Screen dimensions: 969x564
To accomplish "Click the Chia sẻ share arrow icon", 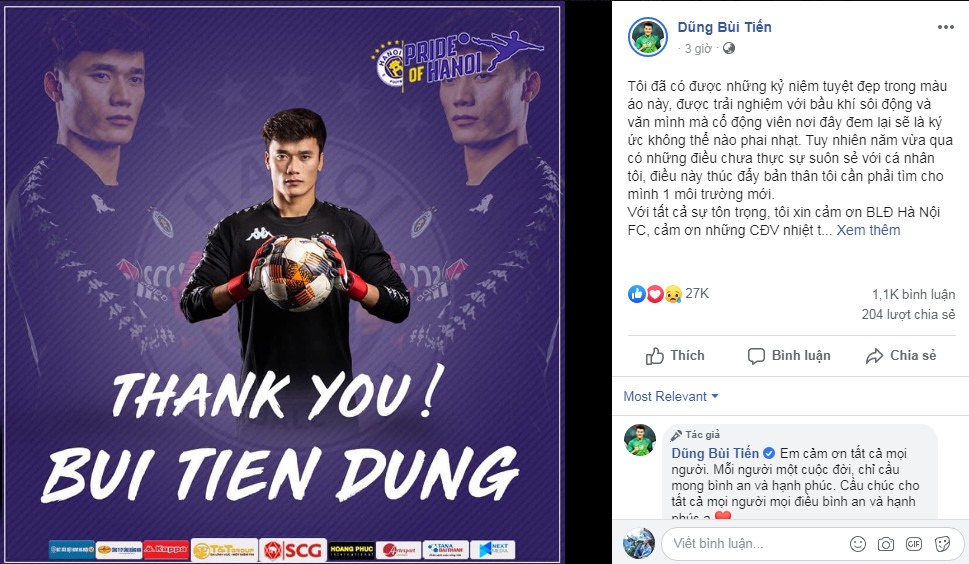I will click(x=874, y=356).
